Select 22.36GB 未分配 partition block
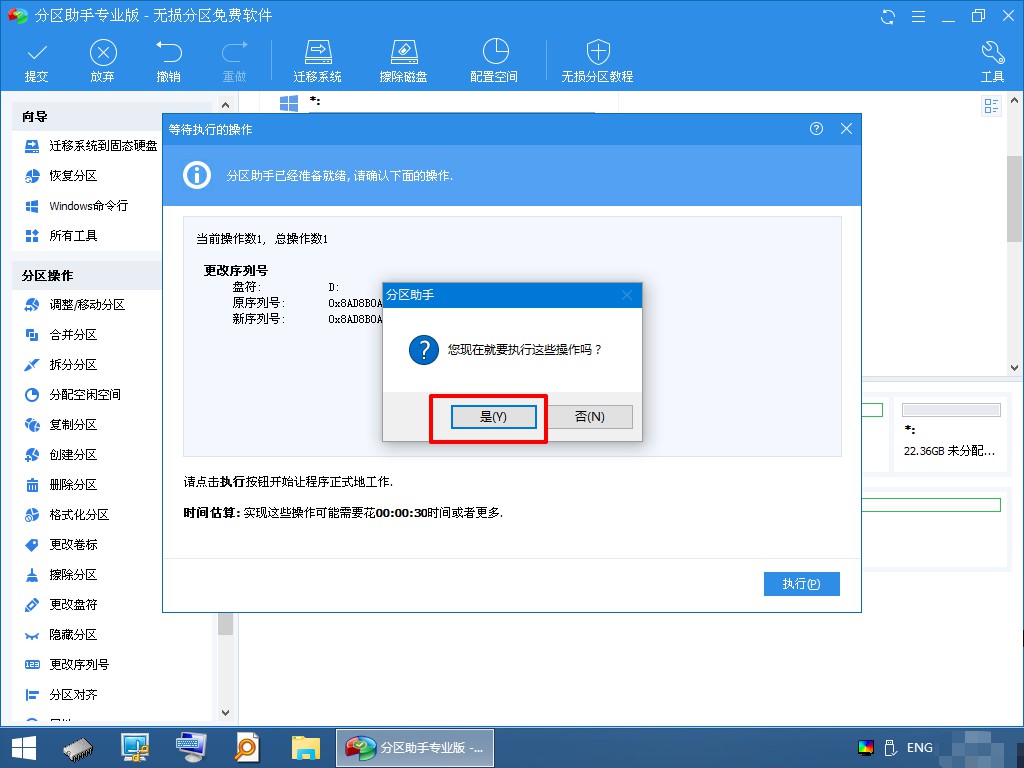Viewport: 1024px width, 768px height. [951, 434]
